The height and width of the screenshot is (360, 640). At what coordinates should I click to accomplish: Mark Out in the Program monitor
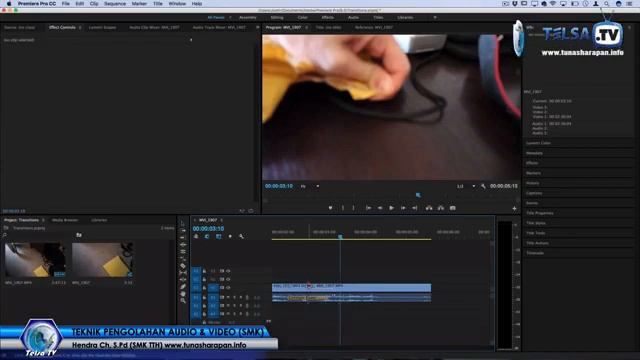353,208
